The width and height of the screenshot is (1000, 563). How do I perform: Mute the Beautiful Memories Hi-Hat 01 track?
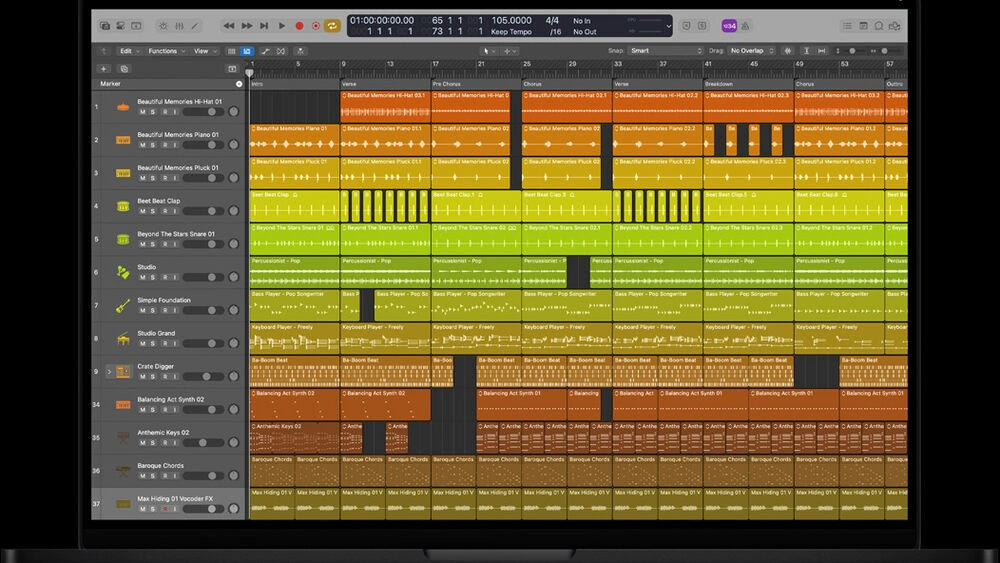tap(142, 112)
